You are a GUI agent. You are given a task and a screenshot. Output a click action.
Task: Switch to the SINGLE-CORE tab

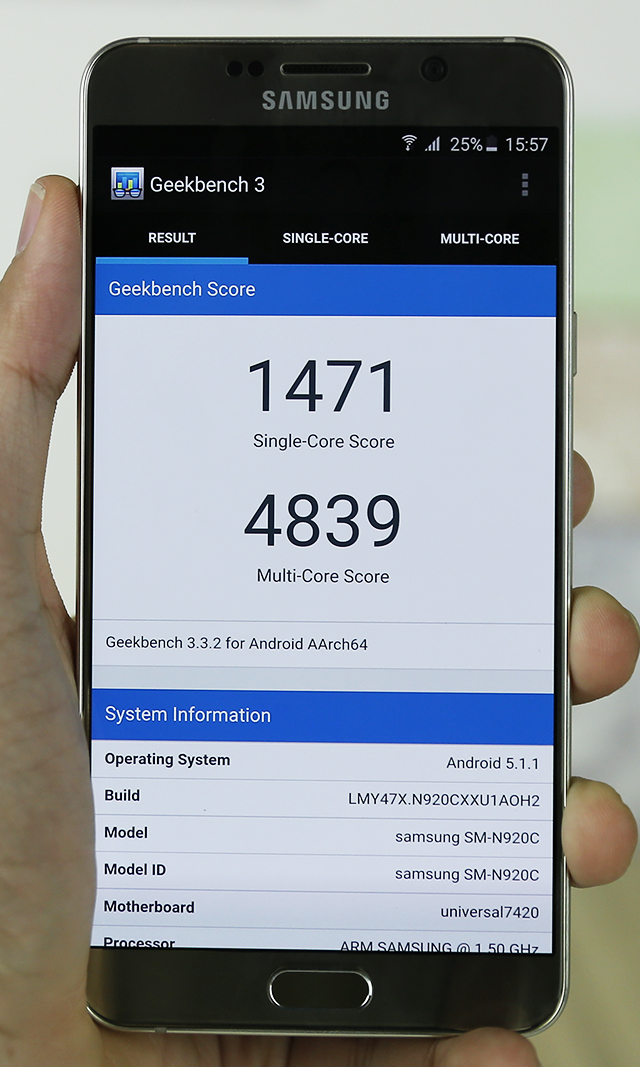click(x=325, y=238)
